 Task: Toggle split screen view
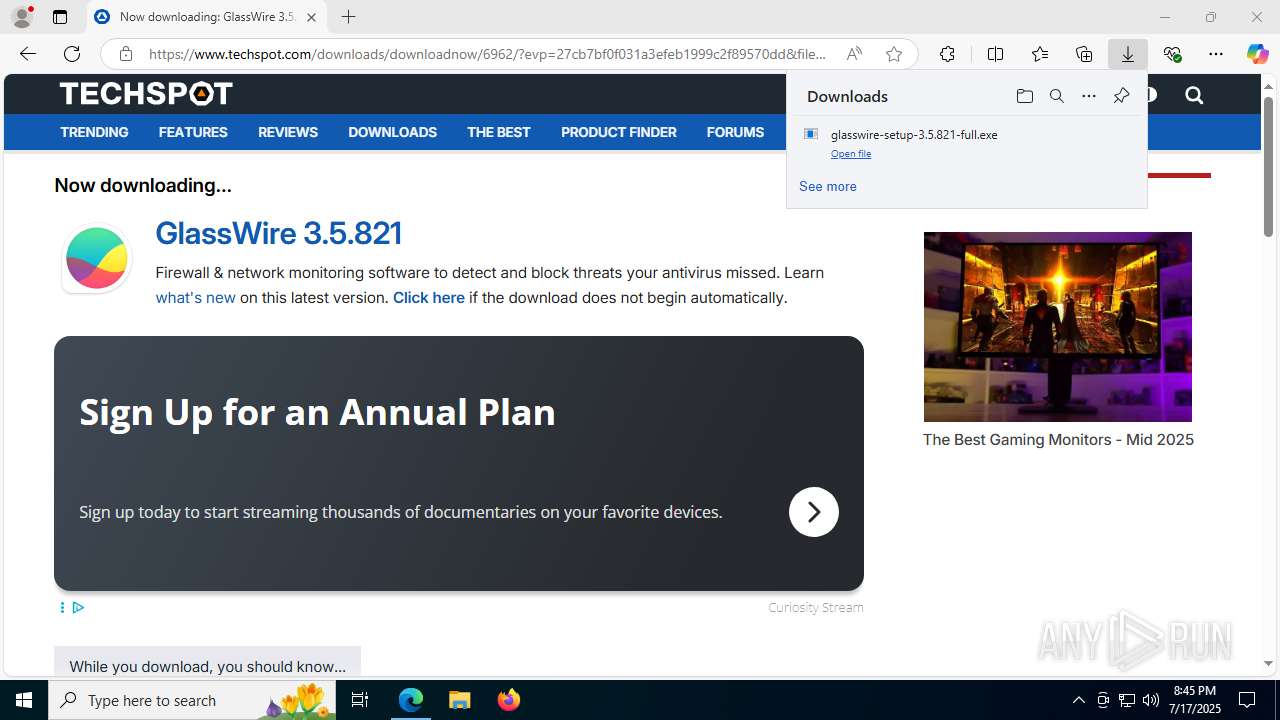pyautogui.click(x=995, y=54)
